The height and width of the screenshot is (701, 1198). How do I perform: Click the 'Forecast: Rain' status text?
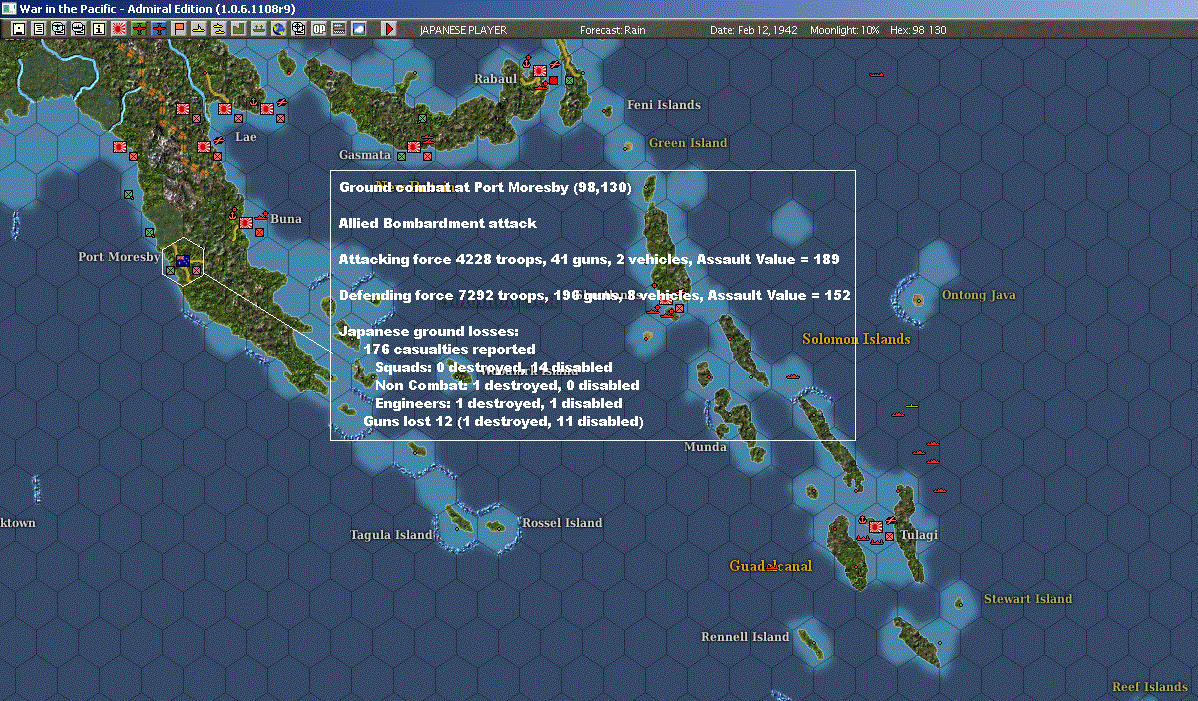tap(612, 30)
